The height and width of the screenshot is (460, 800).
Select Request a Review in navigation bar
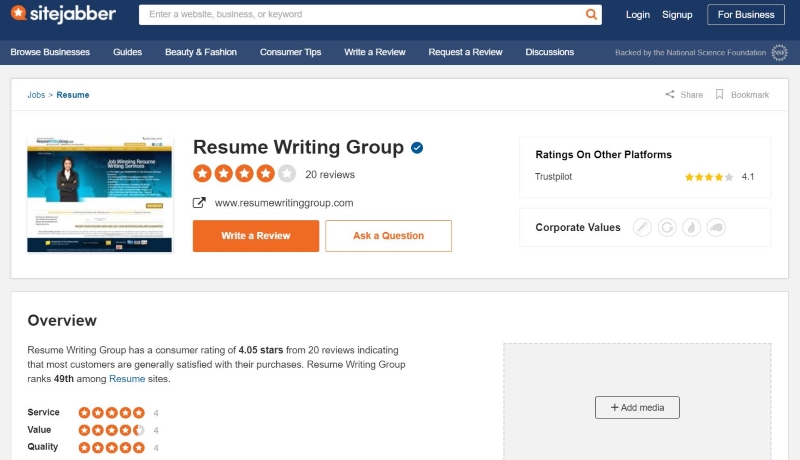(x=465, y=52)
